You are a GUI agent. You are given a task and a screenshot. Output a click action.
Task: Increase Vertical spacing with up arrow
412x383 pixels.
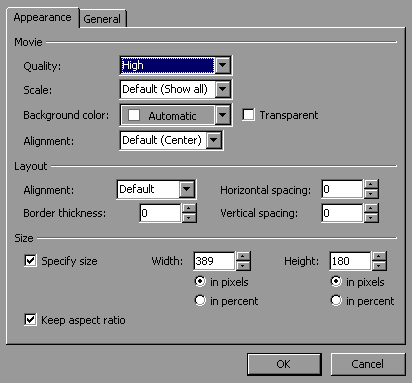pos(371,208)
